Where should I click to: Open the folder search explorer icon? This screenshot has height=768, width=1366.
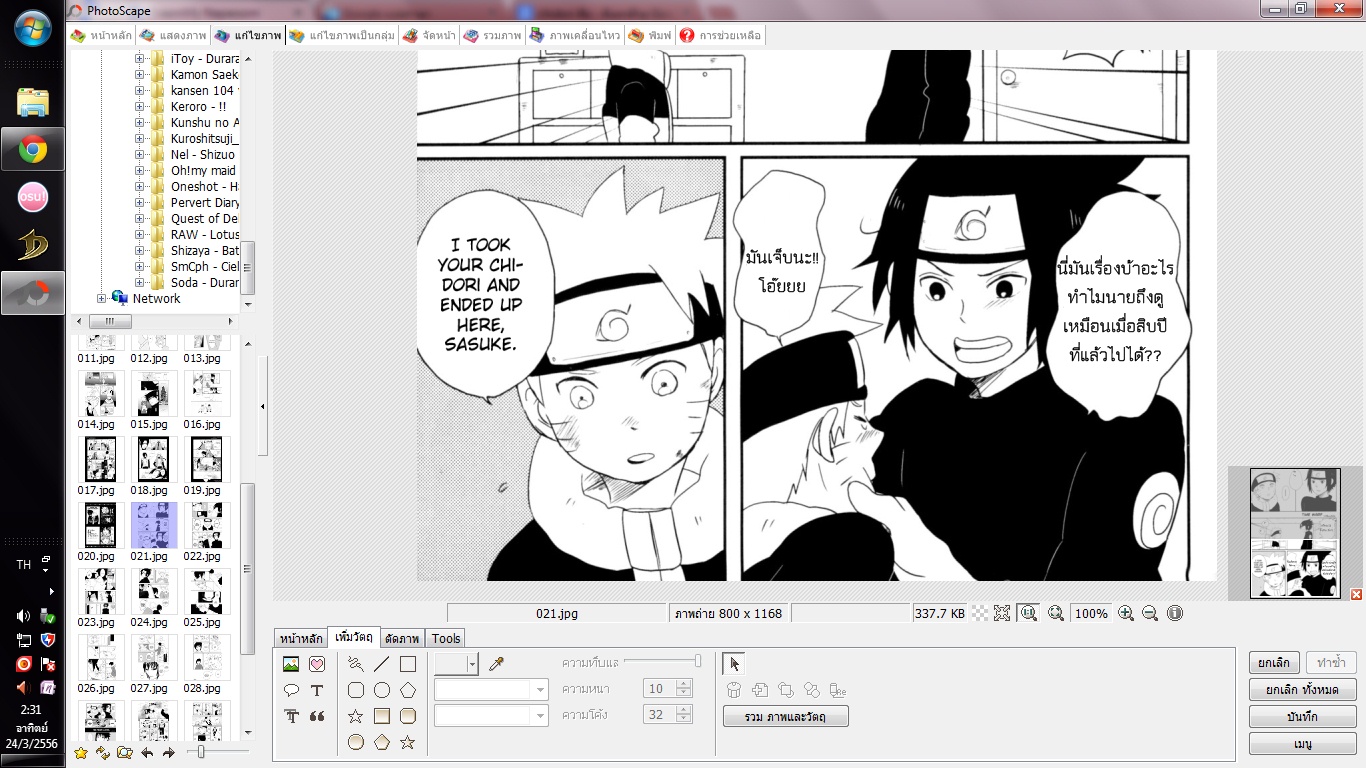coord(125,753)
